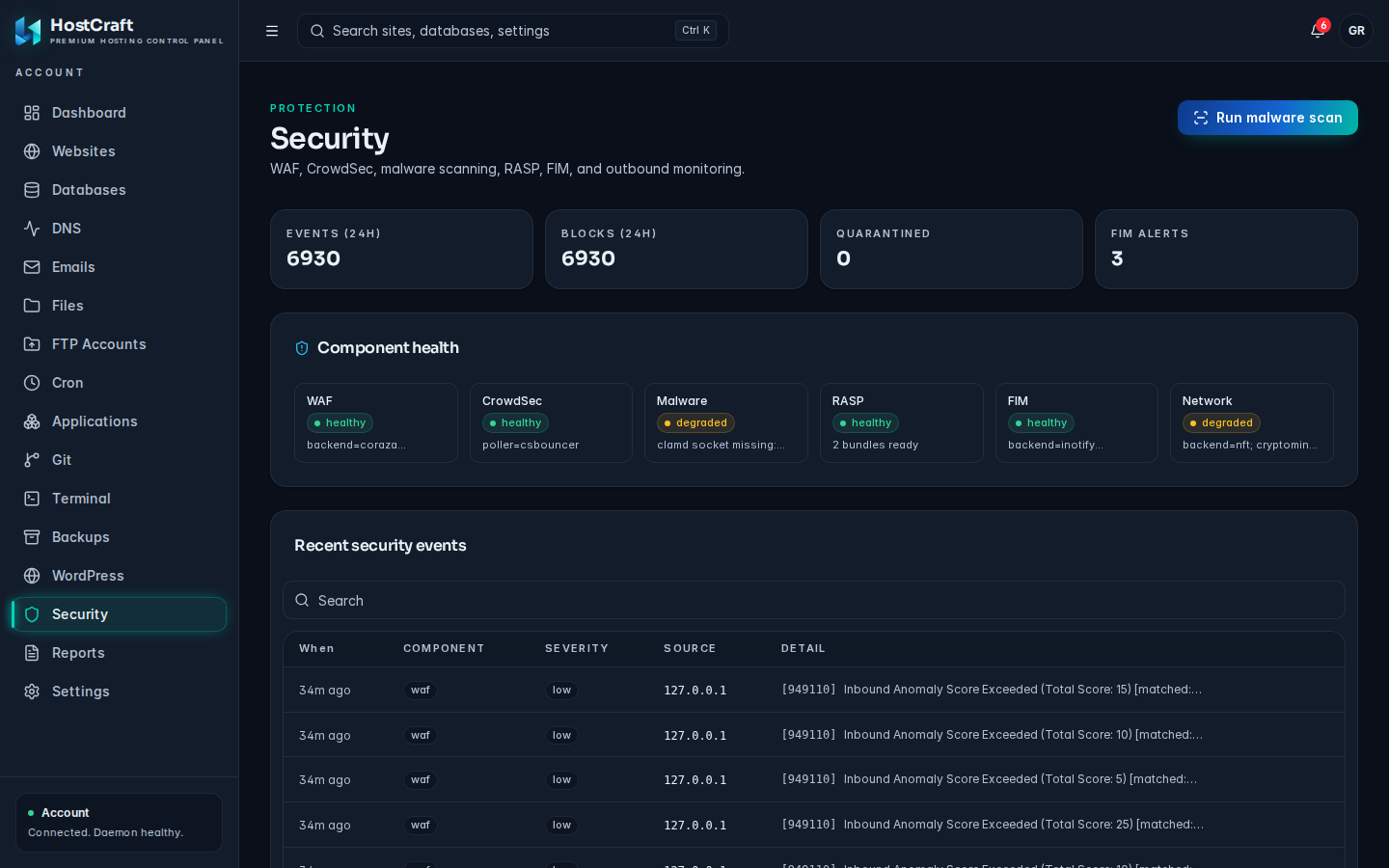Run malware scan
This screenshot has width=1389, height=868.
tap(1267, 118)
